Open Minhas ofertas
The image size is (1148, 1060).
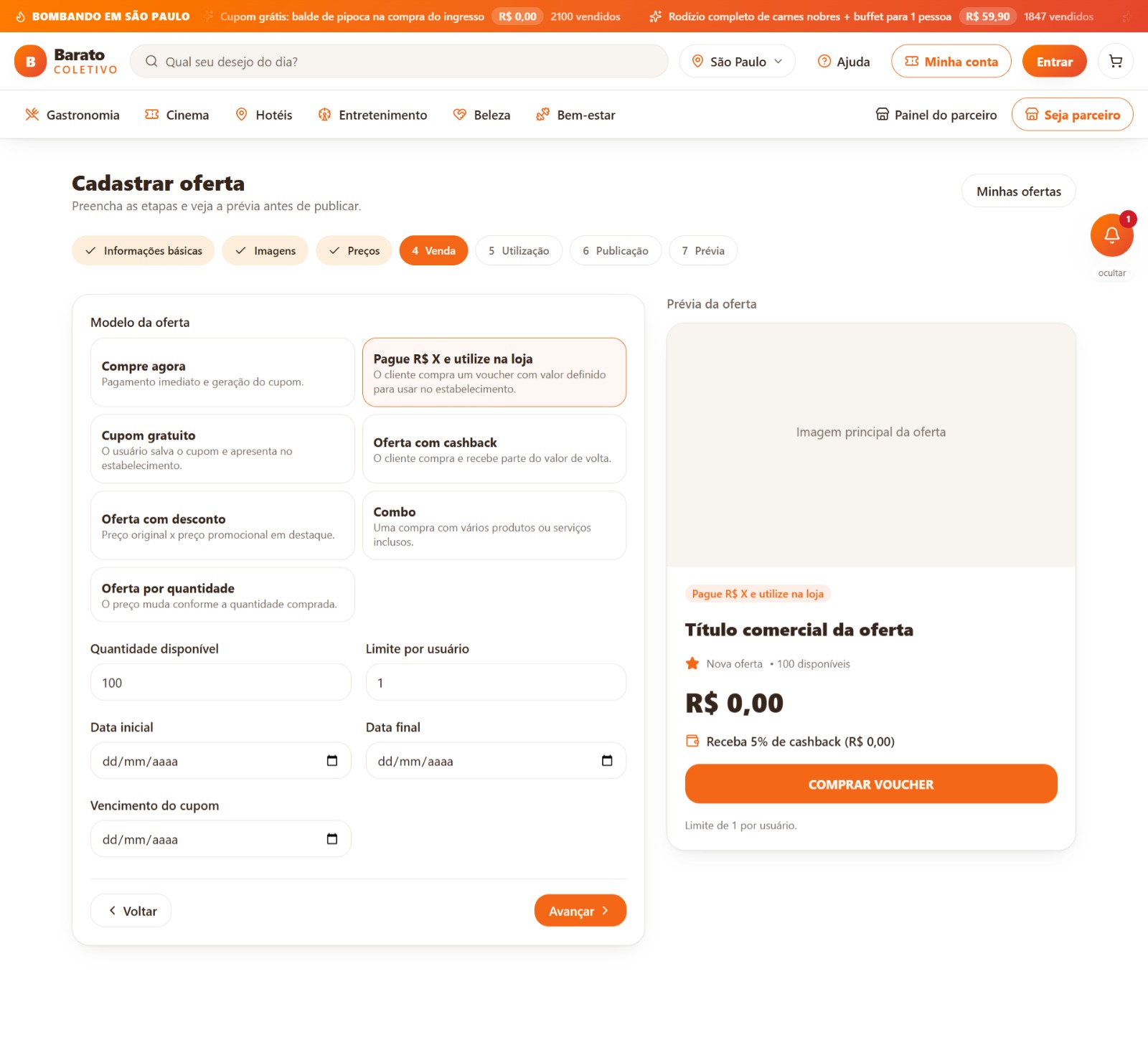(1018, 191)
